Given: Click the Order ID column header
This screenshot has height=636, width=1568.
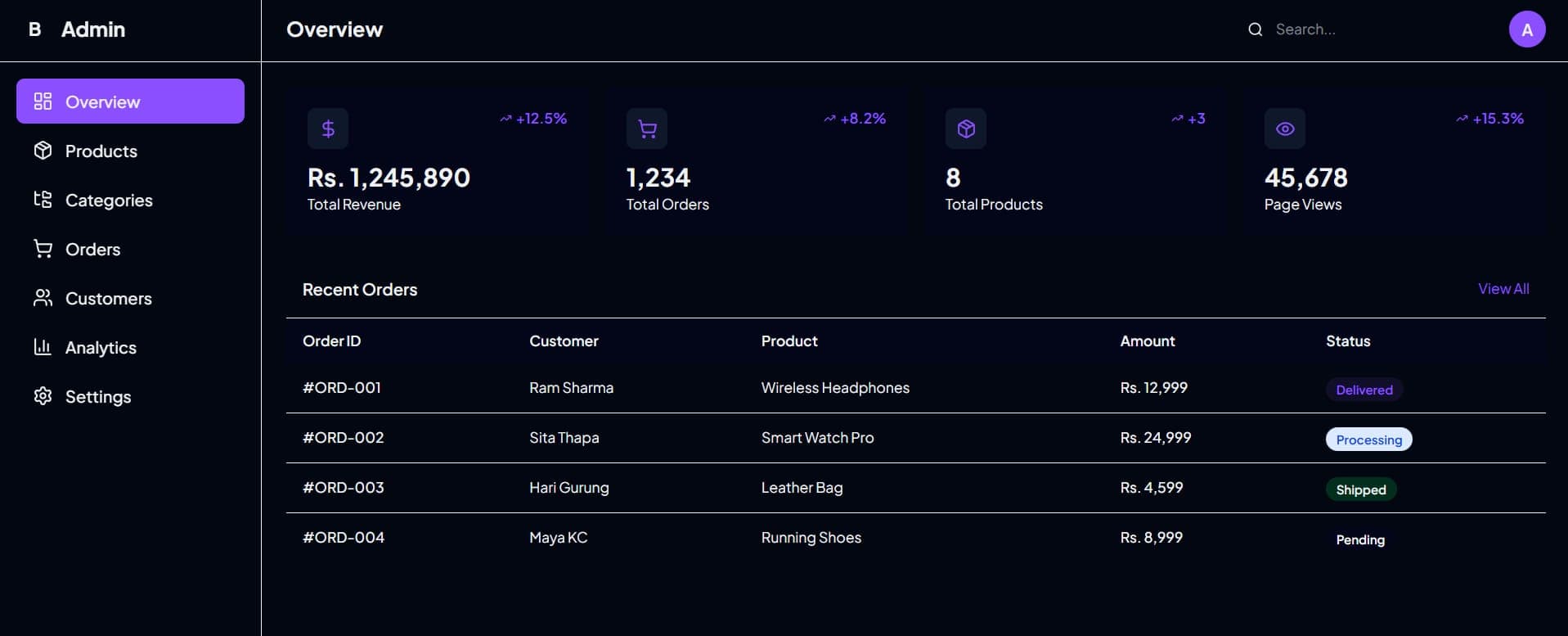Looking at the screenshot, I should 331,341.
